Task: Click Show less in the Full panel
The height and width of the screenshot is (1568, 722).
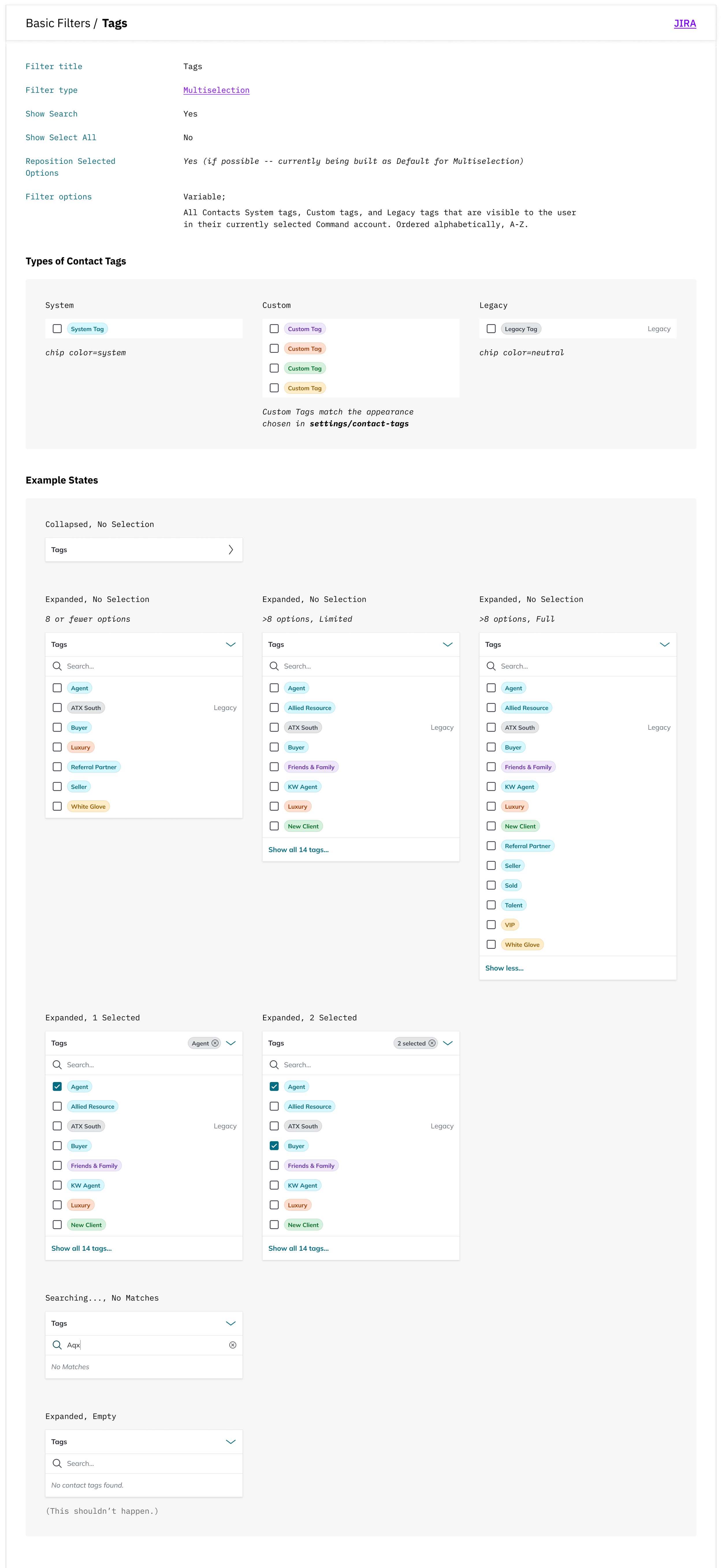Action: click(x=504, y=968)
